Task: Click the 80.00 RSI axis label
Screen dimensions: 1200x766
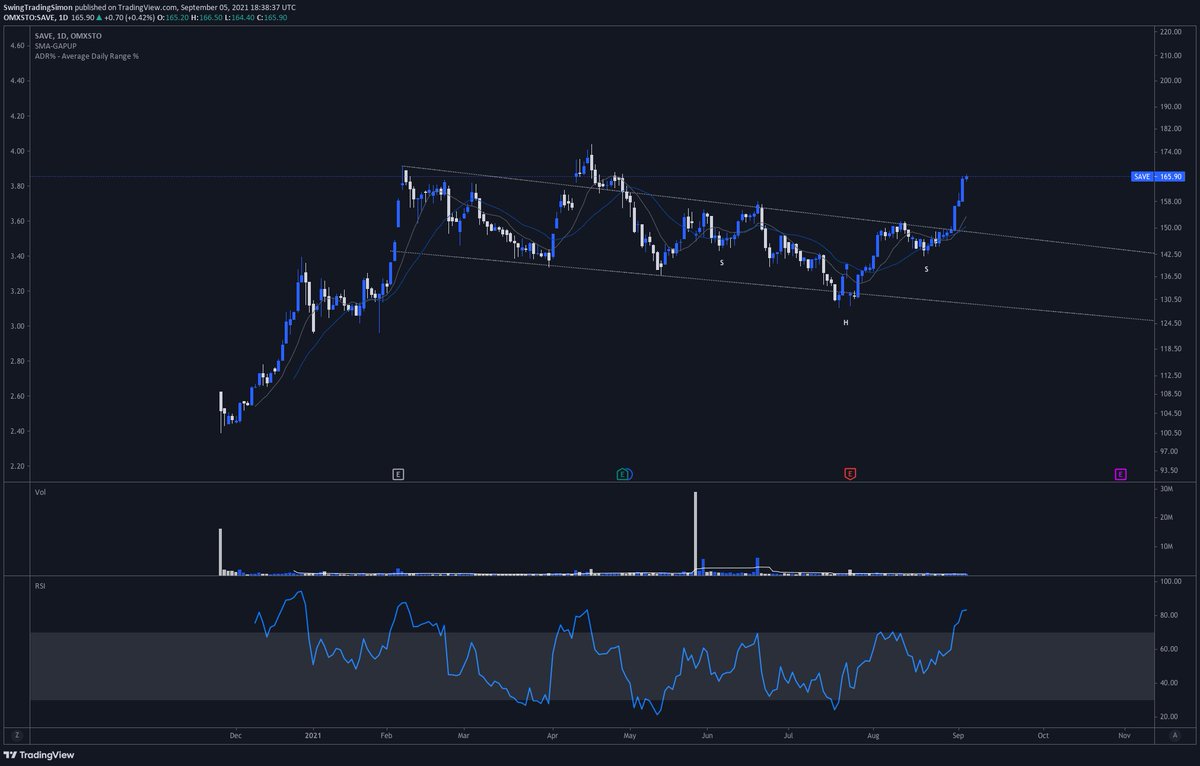Action: click(x=1167, y=615)
